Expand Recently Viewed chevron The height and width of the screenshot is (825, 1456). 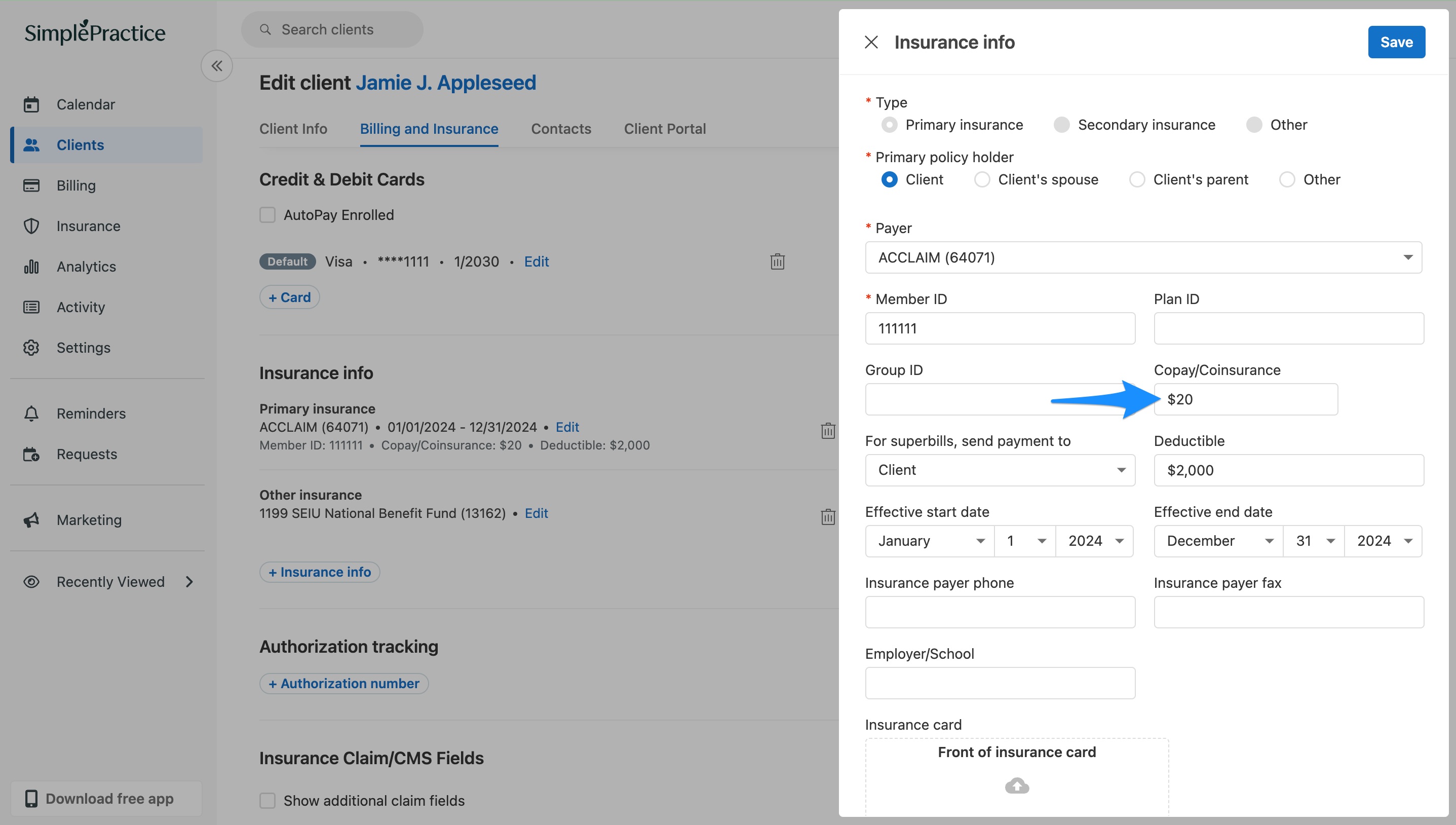tap(189, 582)
